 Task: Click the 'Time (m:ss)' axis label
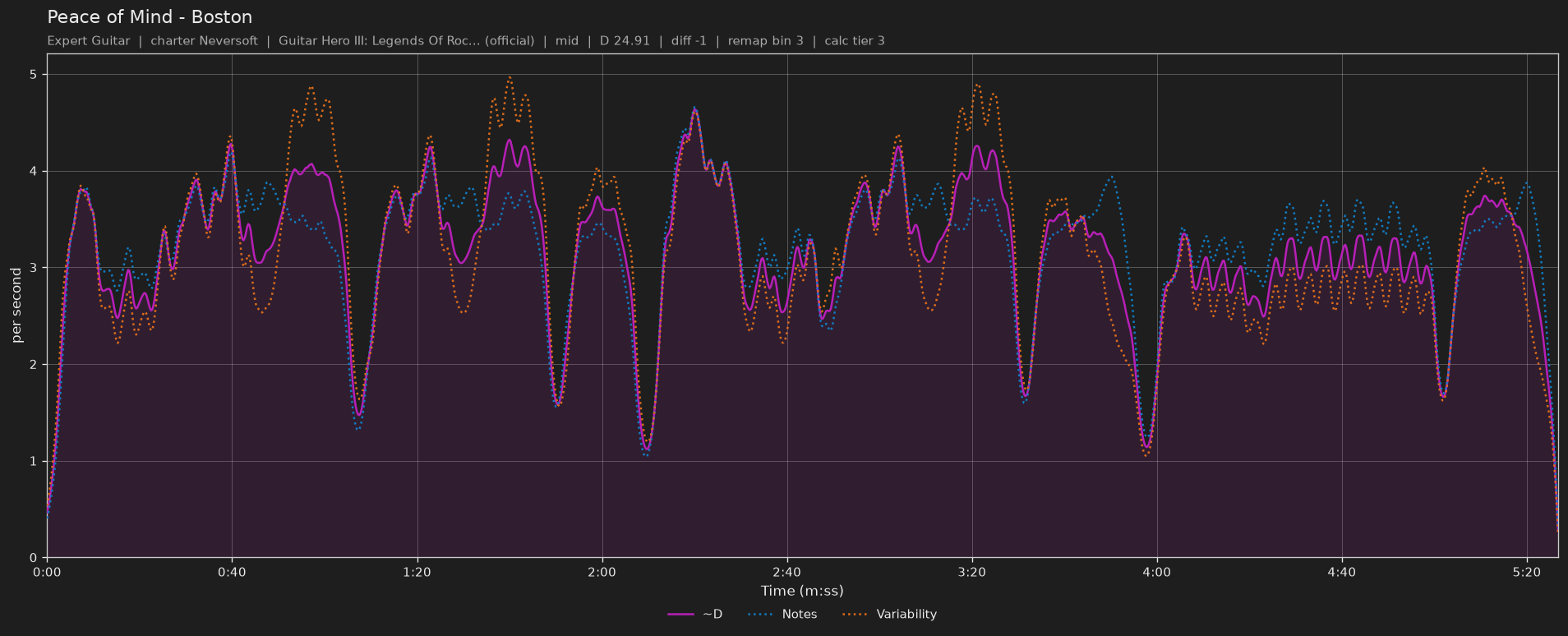coord(802,591)
